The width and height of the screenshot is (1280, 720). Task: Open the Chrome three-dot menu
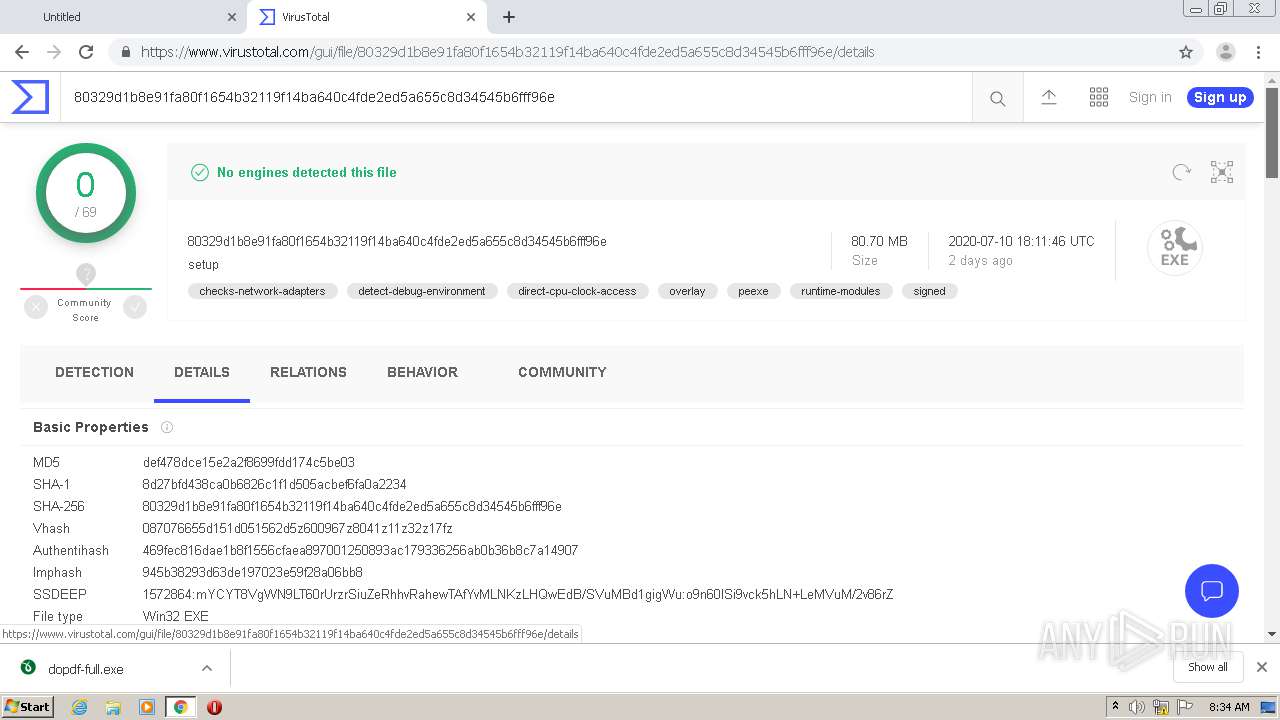tap(1259, 52)
